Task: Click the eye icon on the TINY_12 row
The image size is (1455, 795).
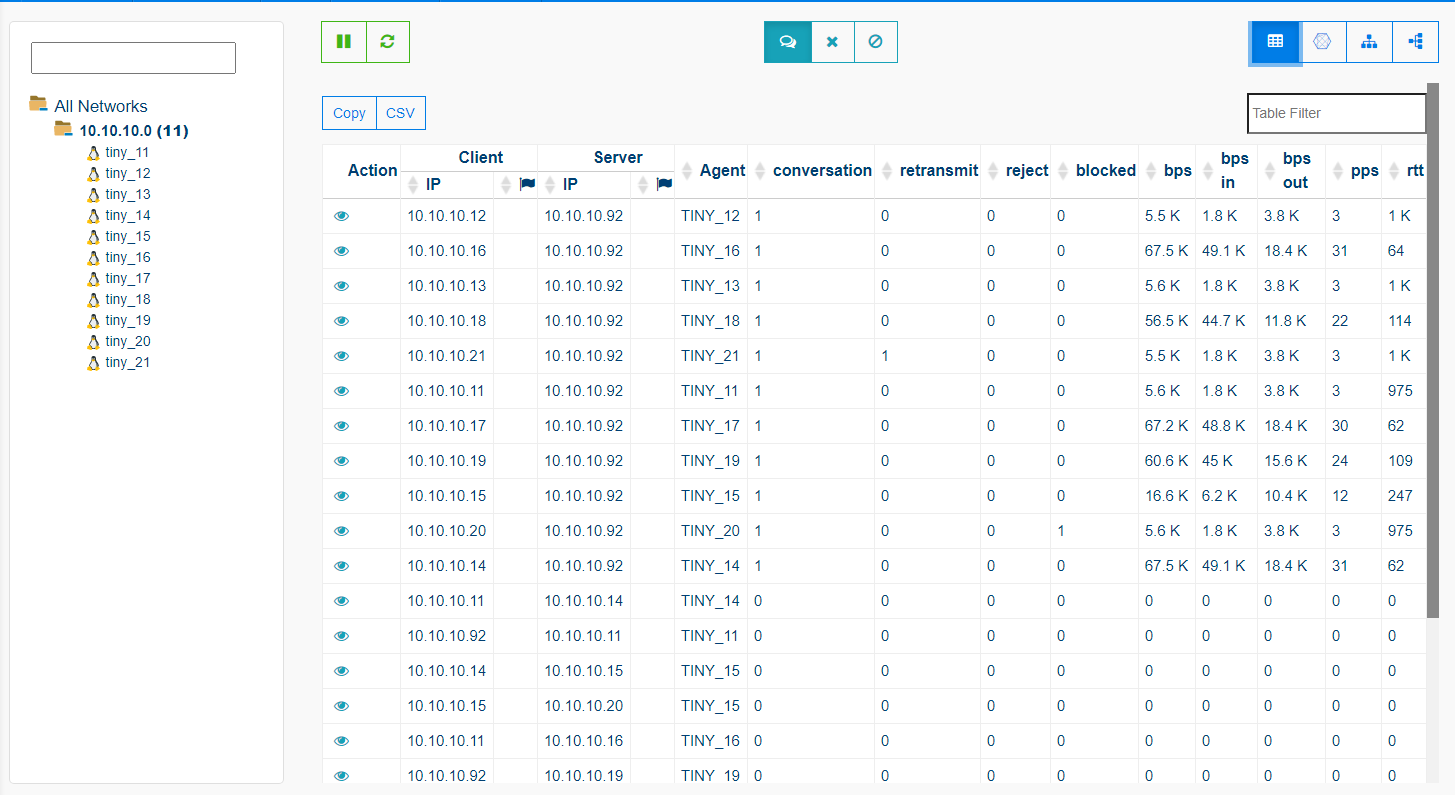Action: 342,215
